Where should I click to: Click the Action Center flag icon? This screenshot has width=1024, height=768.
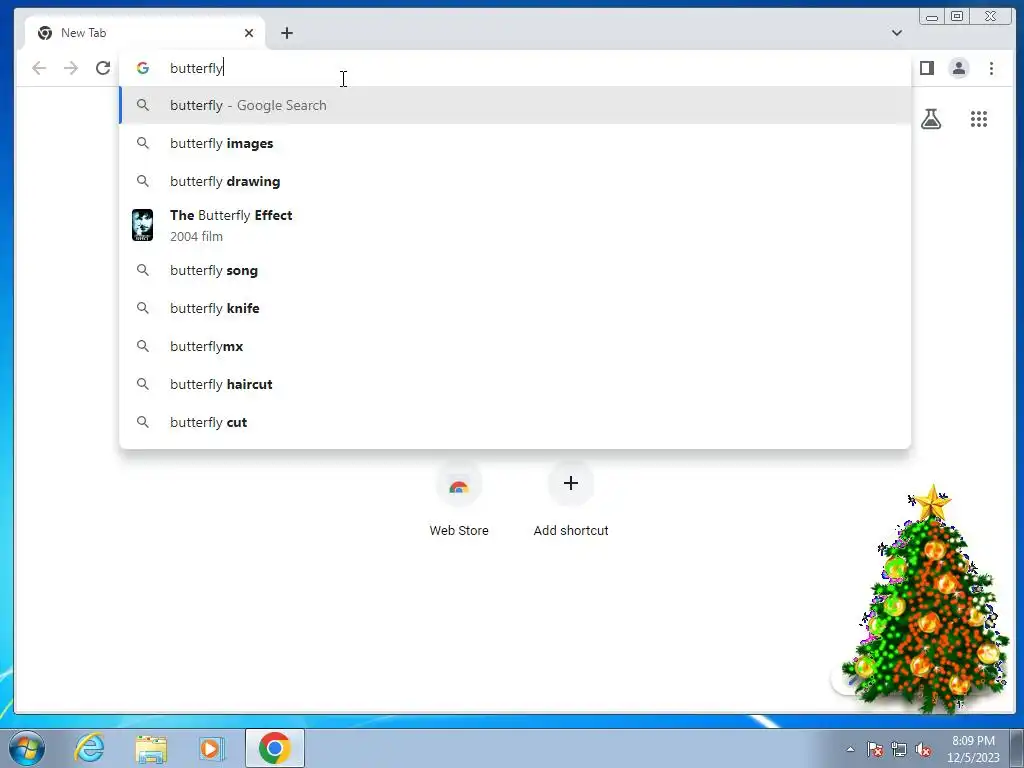pos(875,749)
